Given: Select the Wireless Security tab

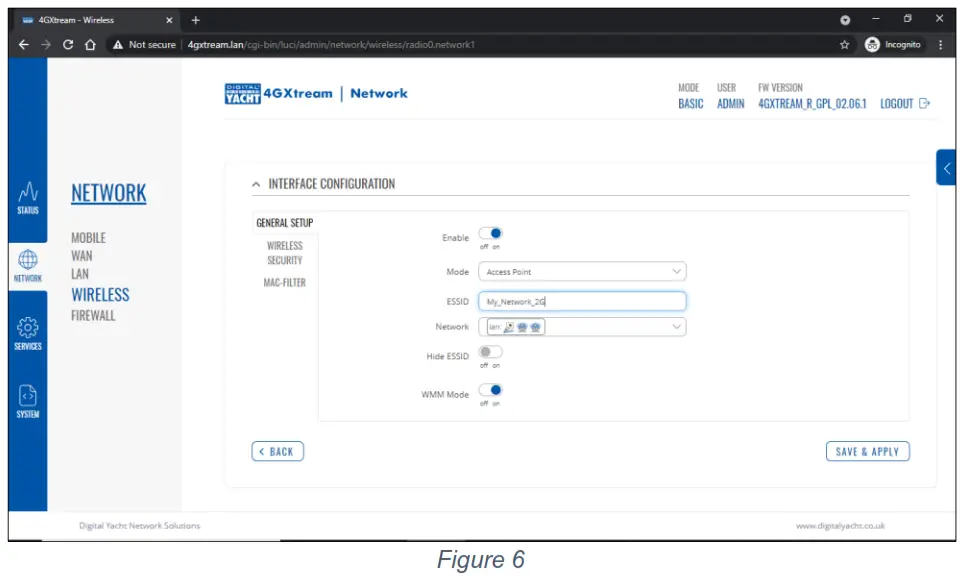Looking at the screenshot, I should [285, 253].
